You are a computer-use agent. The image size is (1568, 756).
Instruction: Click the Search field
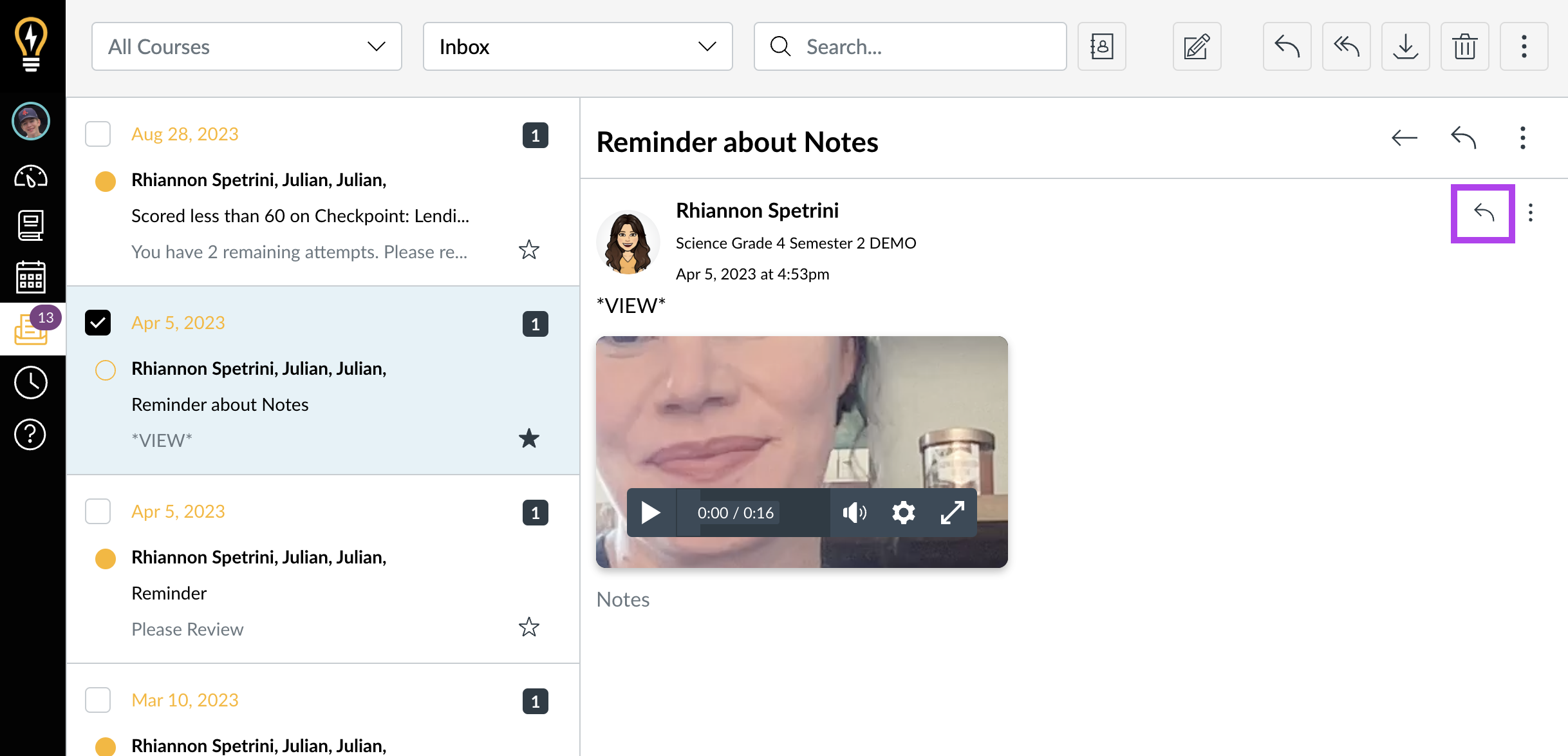click(910, 46)
